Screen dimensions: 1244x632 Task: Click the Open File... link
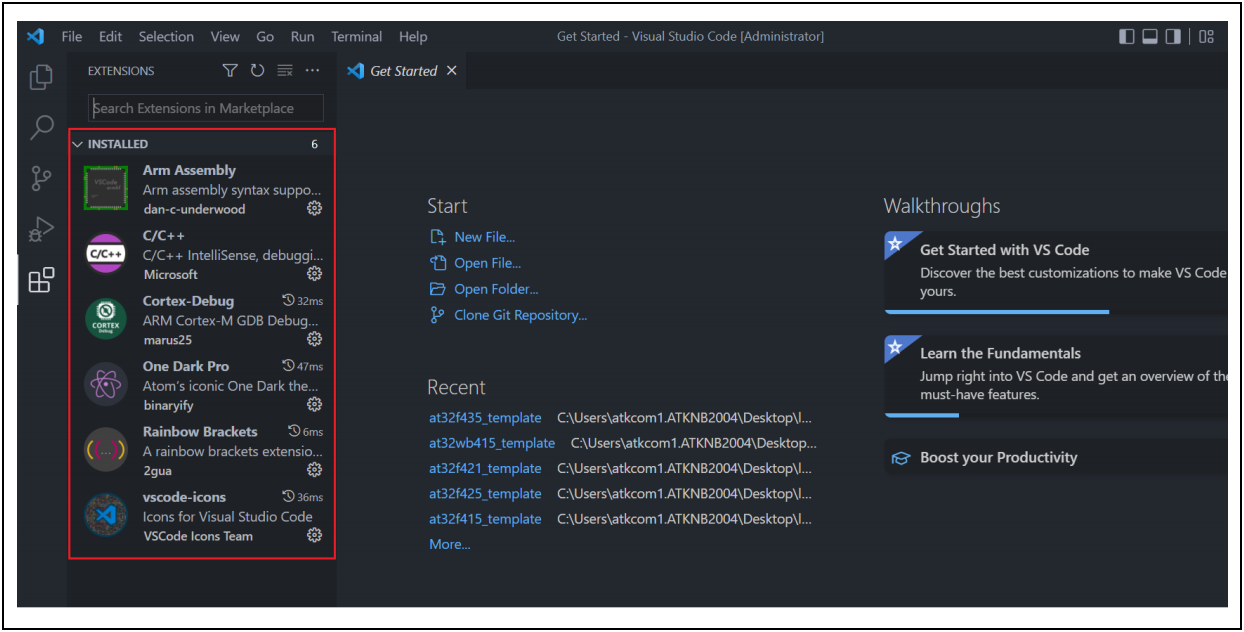(487, 263)
